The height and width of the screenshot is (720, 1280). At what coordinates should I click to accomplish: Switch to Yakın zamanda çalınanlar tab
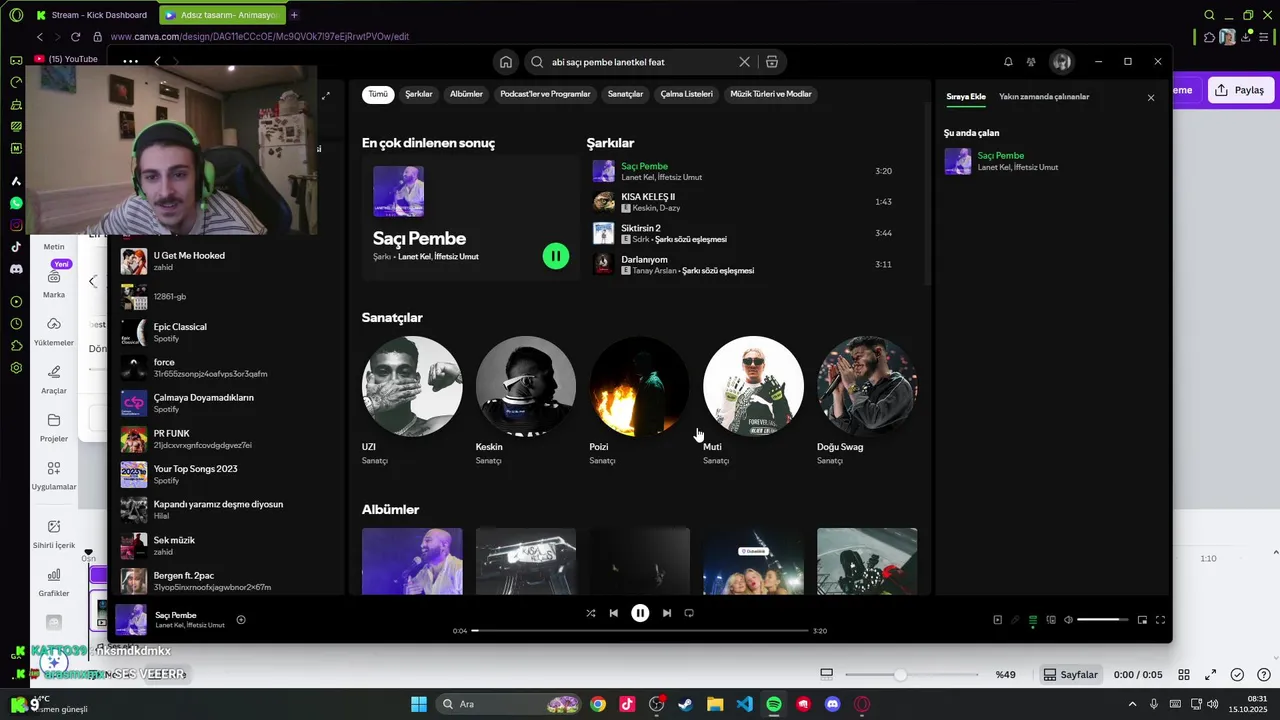[1044, 97]
